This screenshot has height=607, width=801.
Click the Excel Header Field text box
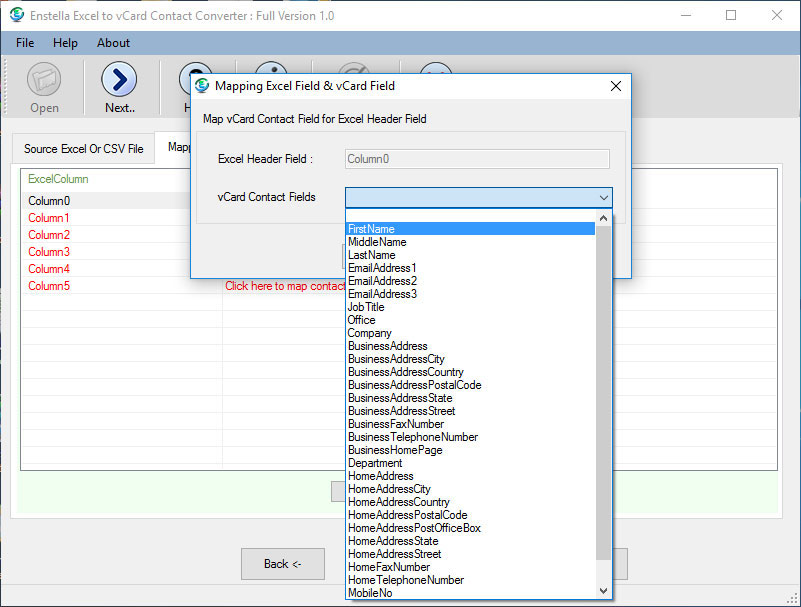tap(477, 159)
